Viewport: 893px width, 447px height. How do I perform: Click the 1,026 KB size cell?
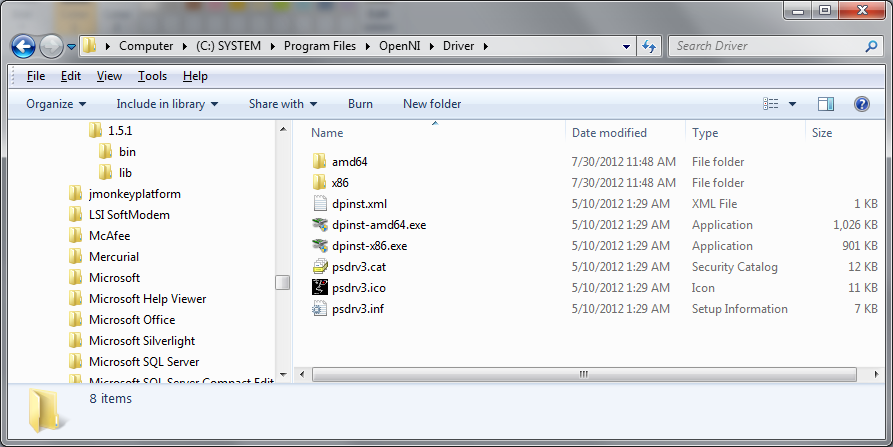click(x=855, y=225)
